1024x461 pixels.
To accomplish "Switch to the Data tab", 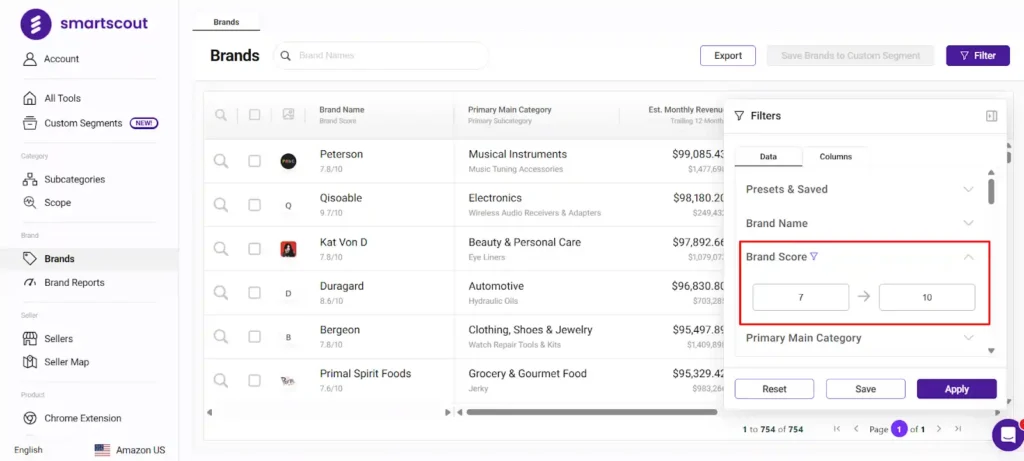I will click(x=768, y=157).
